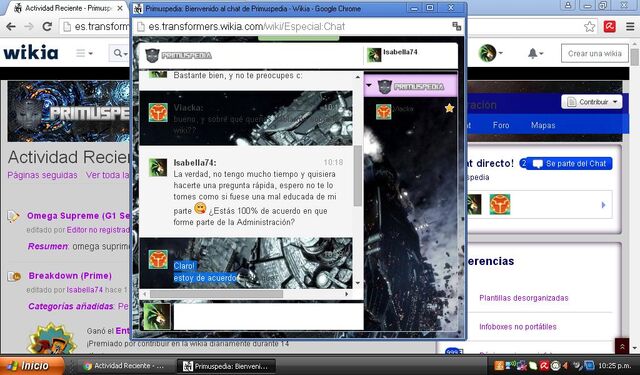Reload the page with the refresh icon
Screen dimensions: 640x375
pyautogui.click(x=47, y=27)
